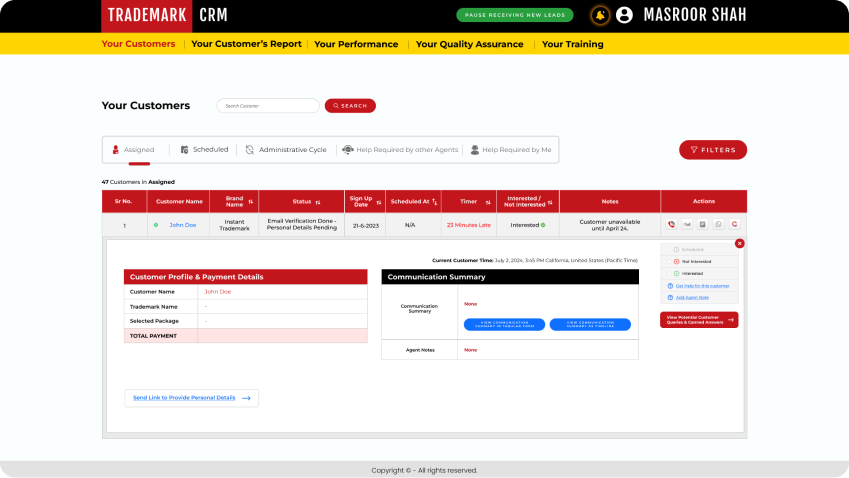Click the red refresh action icon
This screenshot has height=478, width=849.
(734, 225)
